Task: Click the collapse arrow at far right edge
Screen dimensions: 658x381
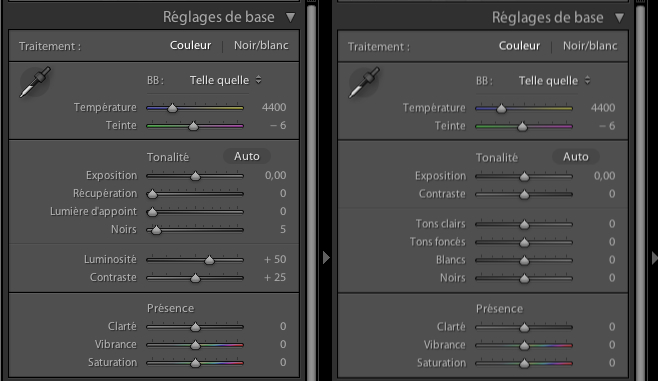Action: tap(655, 258)
